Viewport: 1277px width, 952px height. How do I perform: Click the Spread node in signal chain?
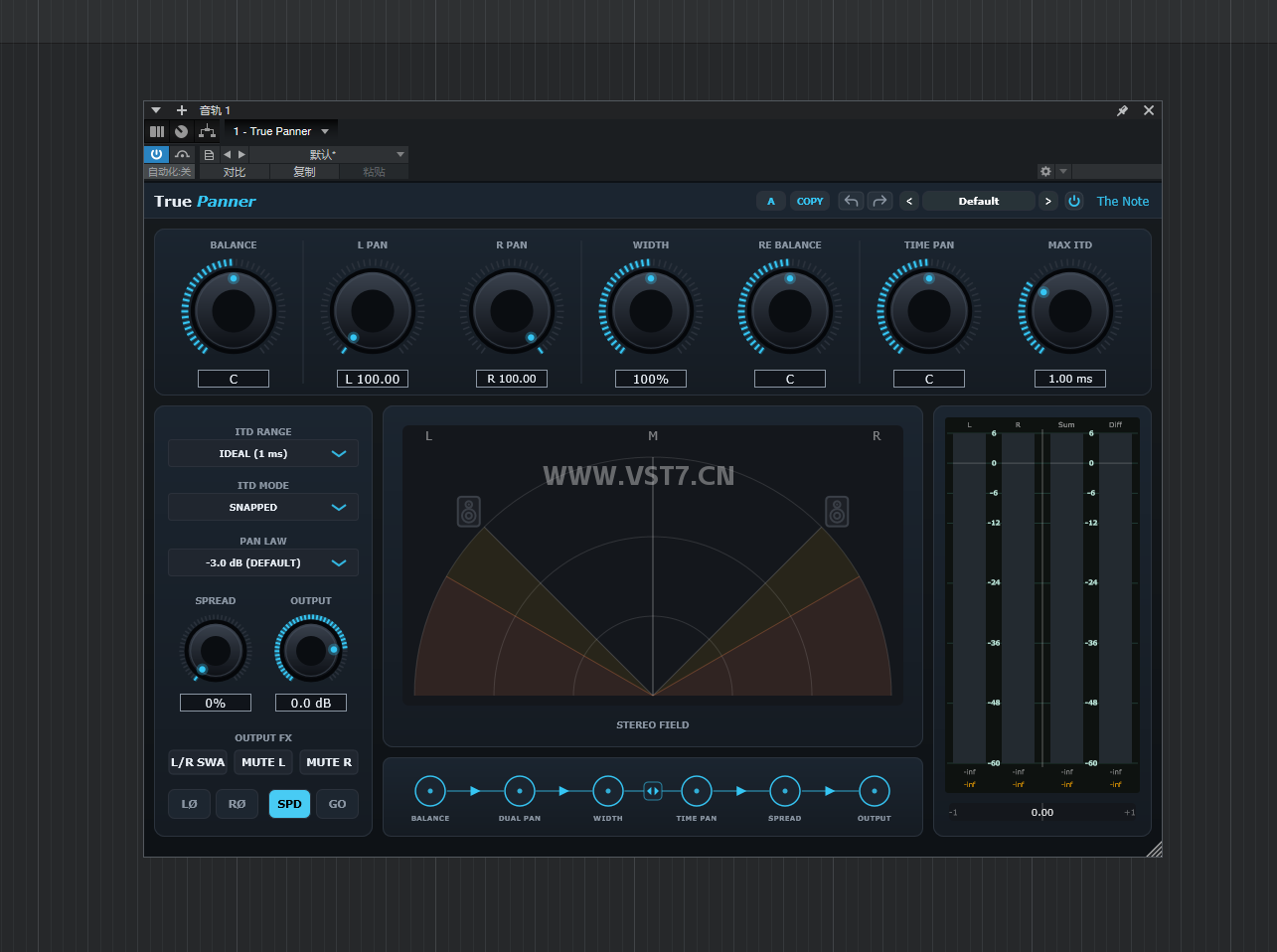point(785,791)
